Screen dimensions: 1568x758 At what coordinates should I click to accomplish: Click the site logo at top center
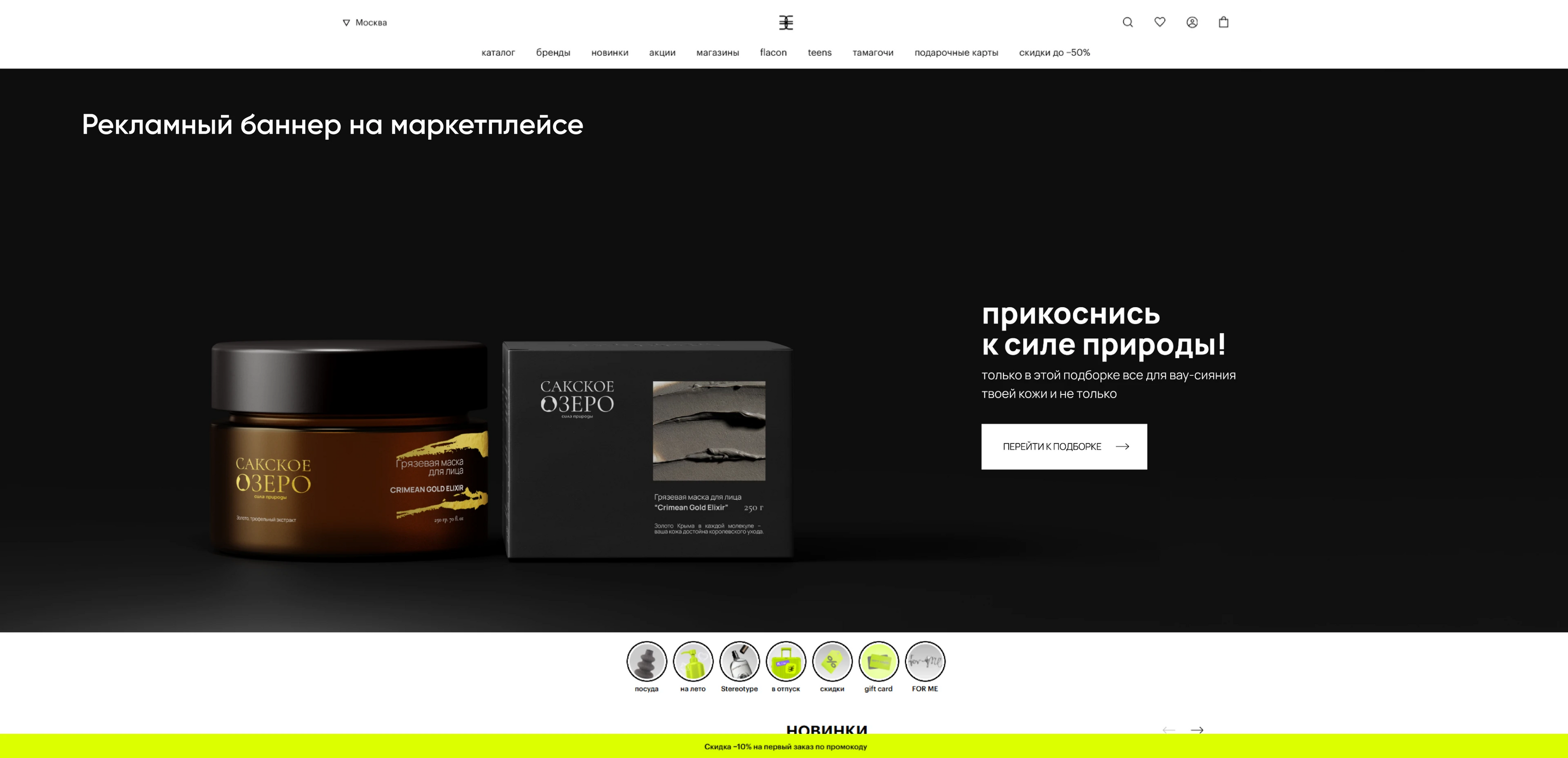click(x=786, y=23)
